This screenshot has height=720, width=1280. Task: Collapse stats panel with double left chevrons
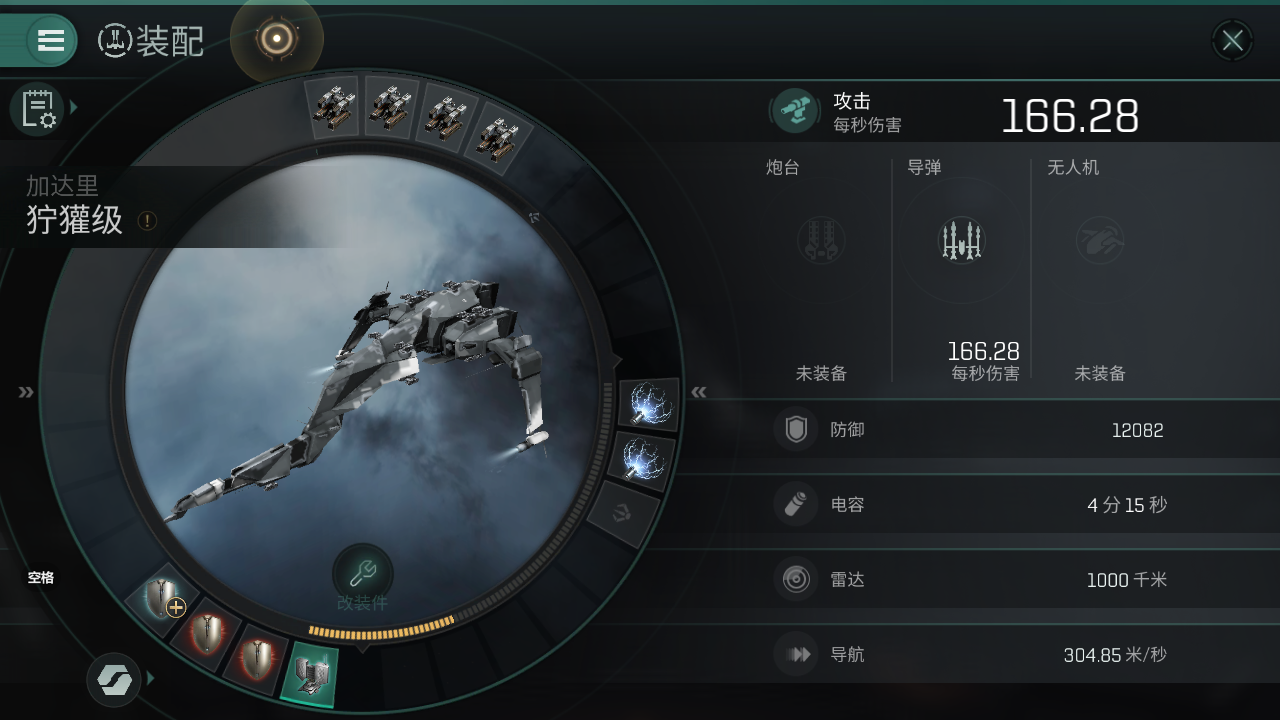coord(699,392)
